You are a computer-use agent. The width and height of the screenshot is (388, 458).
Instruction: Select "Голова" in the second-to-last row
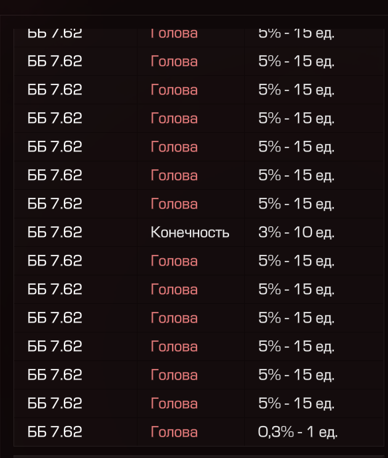(x=174, y=403)
